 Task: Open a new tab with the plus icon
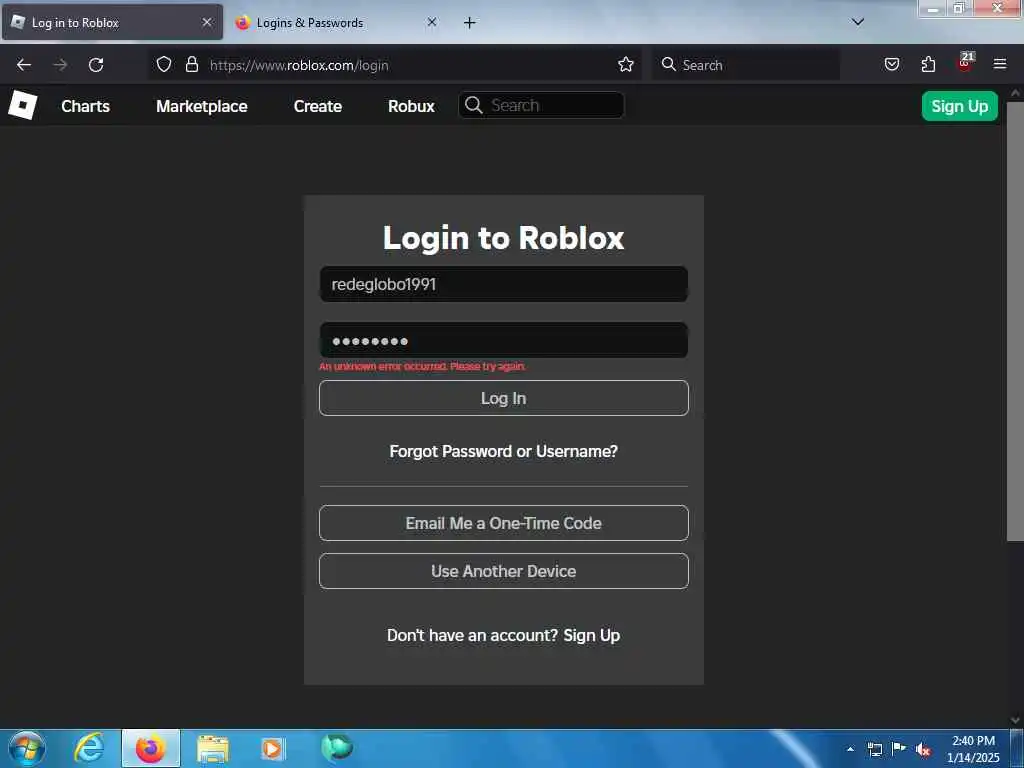[x=470, y=23]
